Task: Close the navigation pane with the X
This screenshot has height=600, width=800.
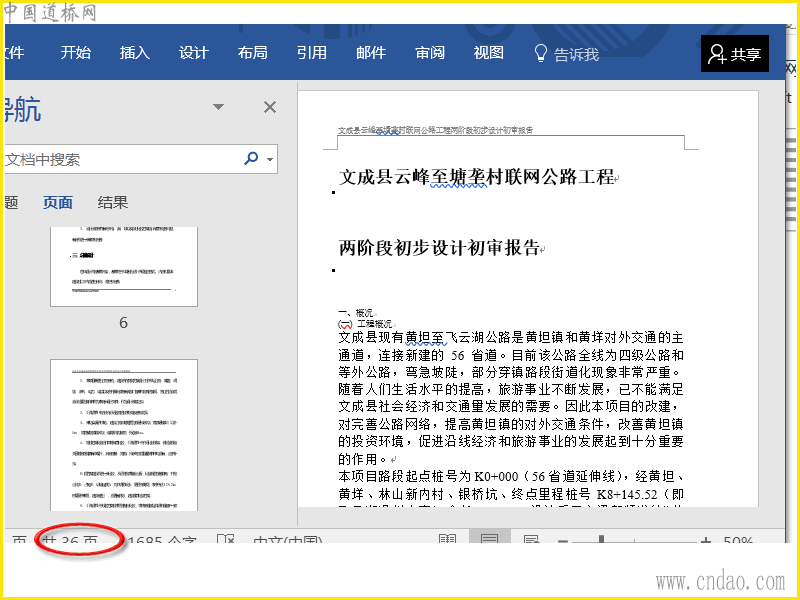Action: click(x=270, y=107)
